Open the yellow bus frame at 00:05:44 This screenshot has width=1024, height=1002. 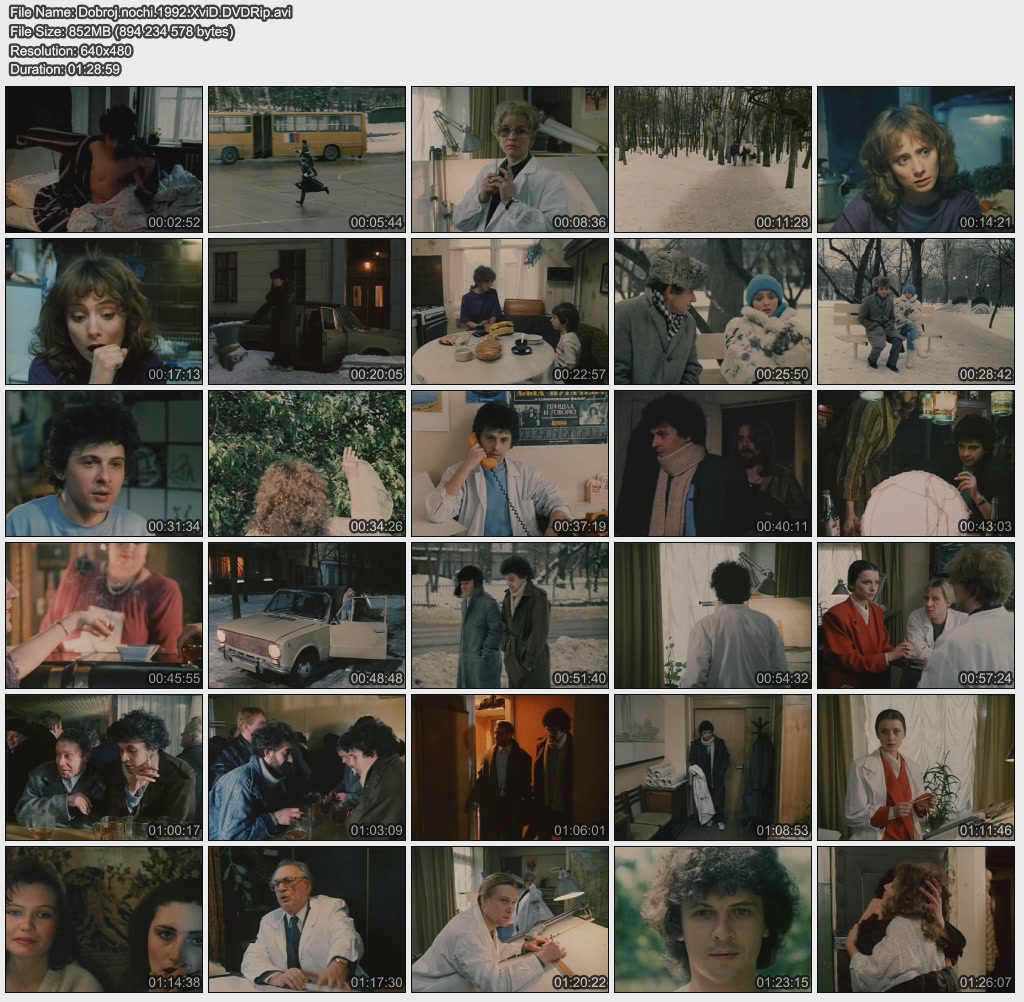[x=307, y=159]
